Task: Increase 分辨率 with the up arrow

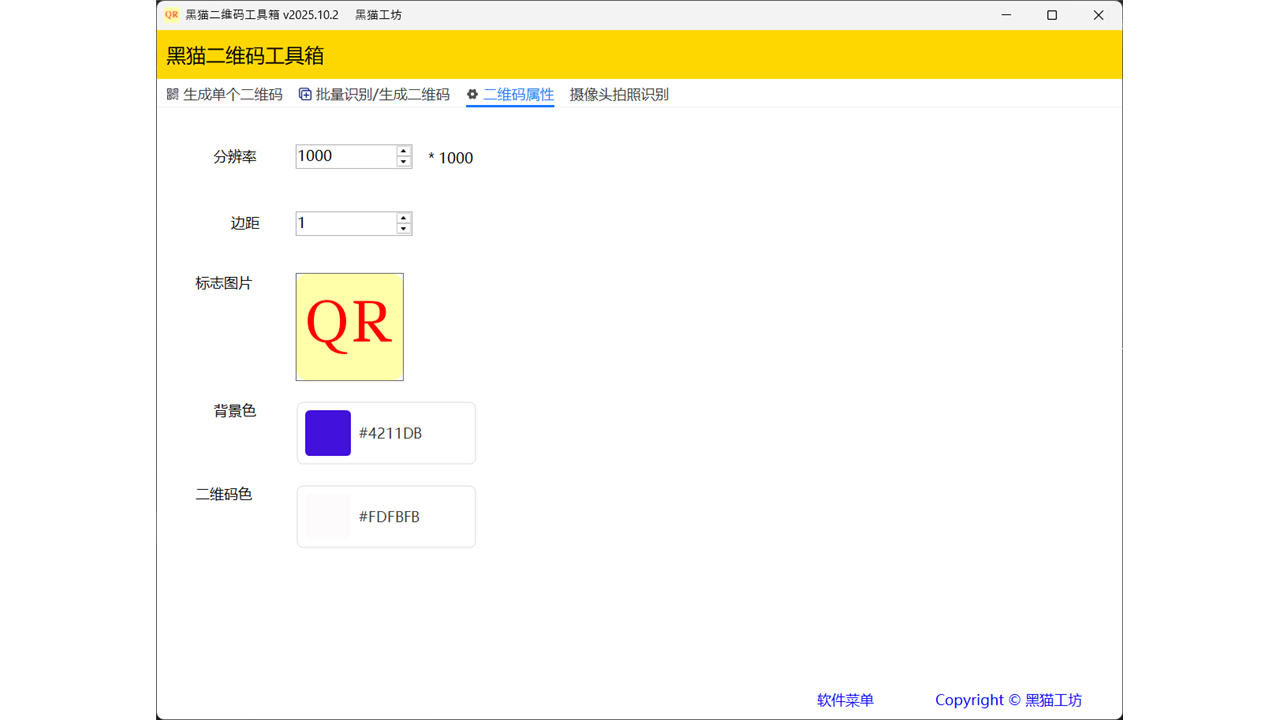Action: pos(404,151)
